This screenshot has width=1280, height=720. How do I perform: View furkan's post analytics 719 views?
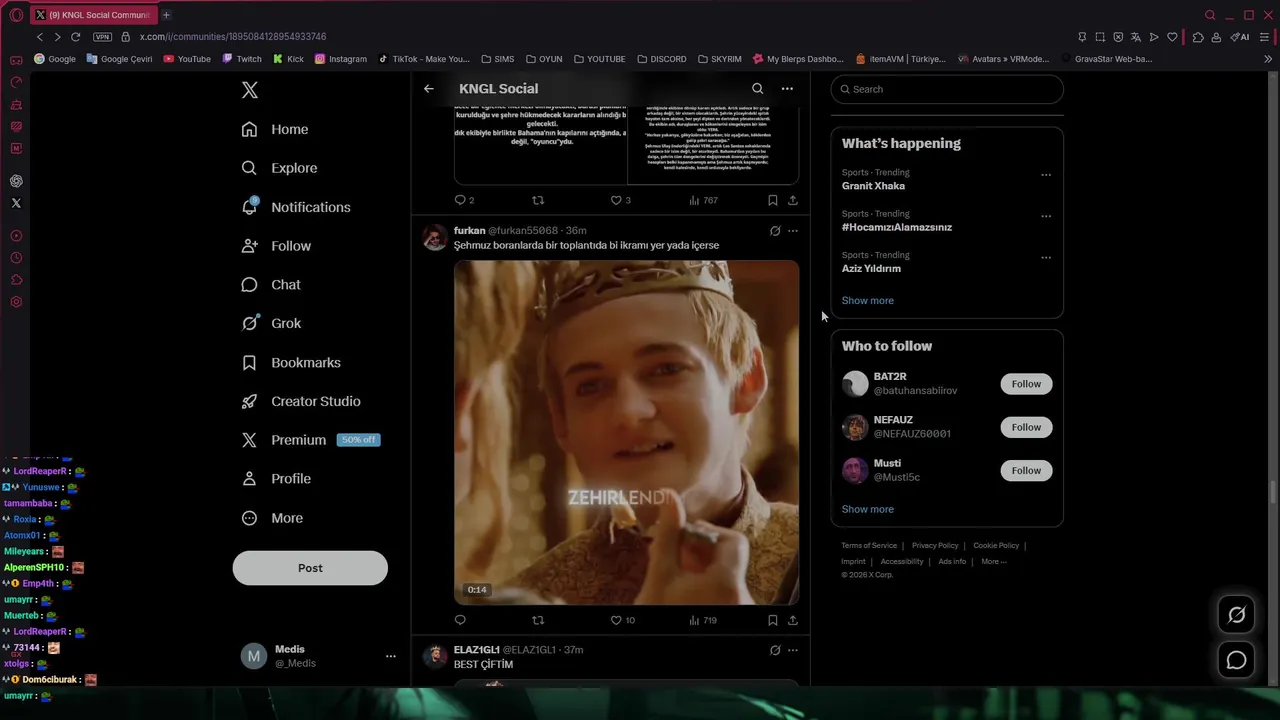[x=704, y=620]
